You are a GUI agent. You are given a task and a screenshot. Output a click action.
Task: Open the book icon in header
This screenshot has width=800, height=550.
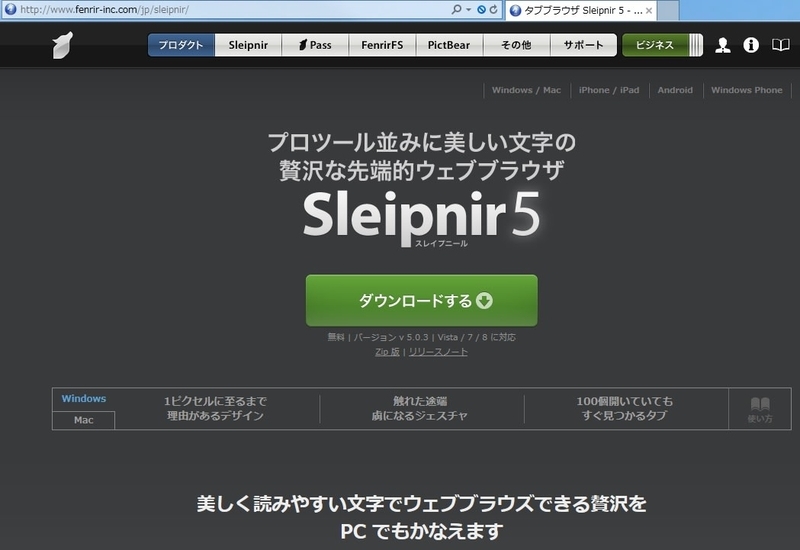click(x=780, y=45)
